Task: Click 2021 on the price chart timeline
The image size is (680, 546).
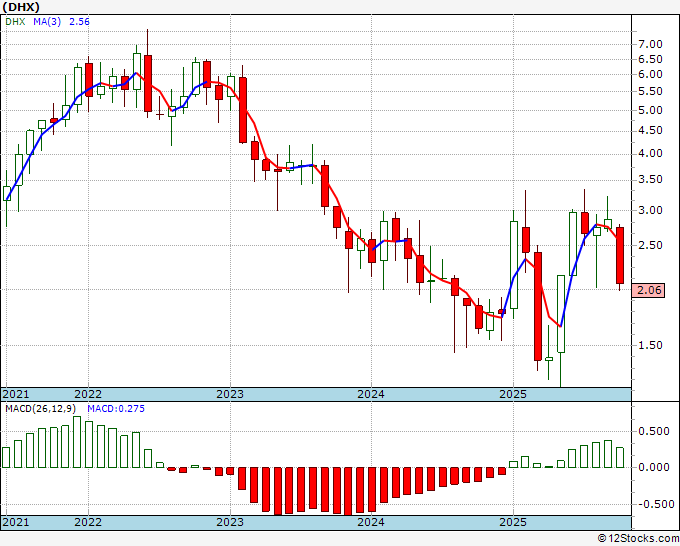Action: [x=16, y=394]
